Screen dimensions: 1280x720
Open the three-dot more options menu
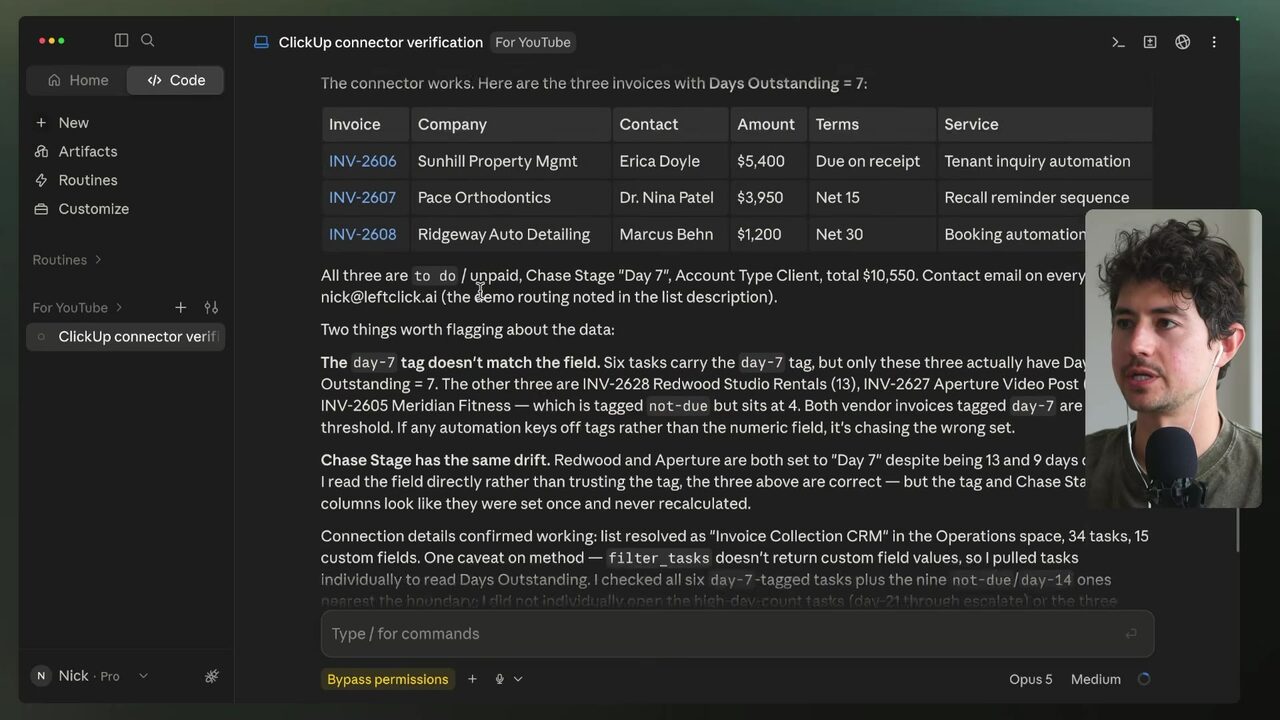[1214, 42]
